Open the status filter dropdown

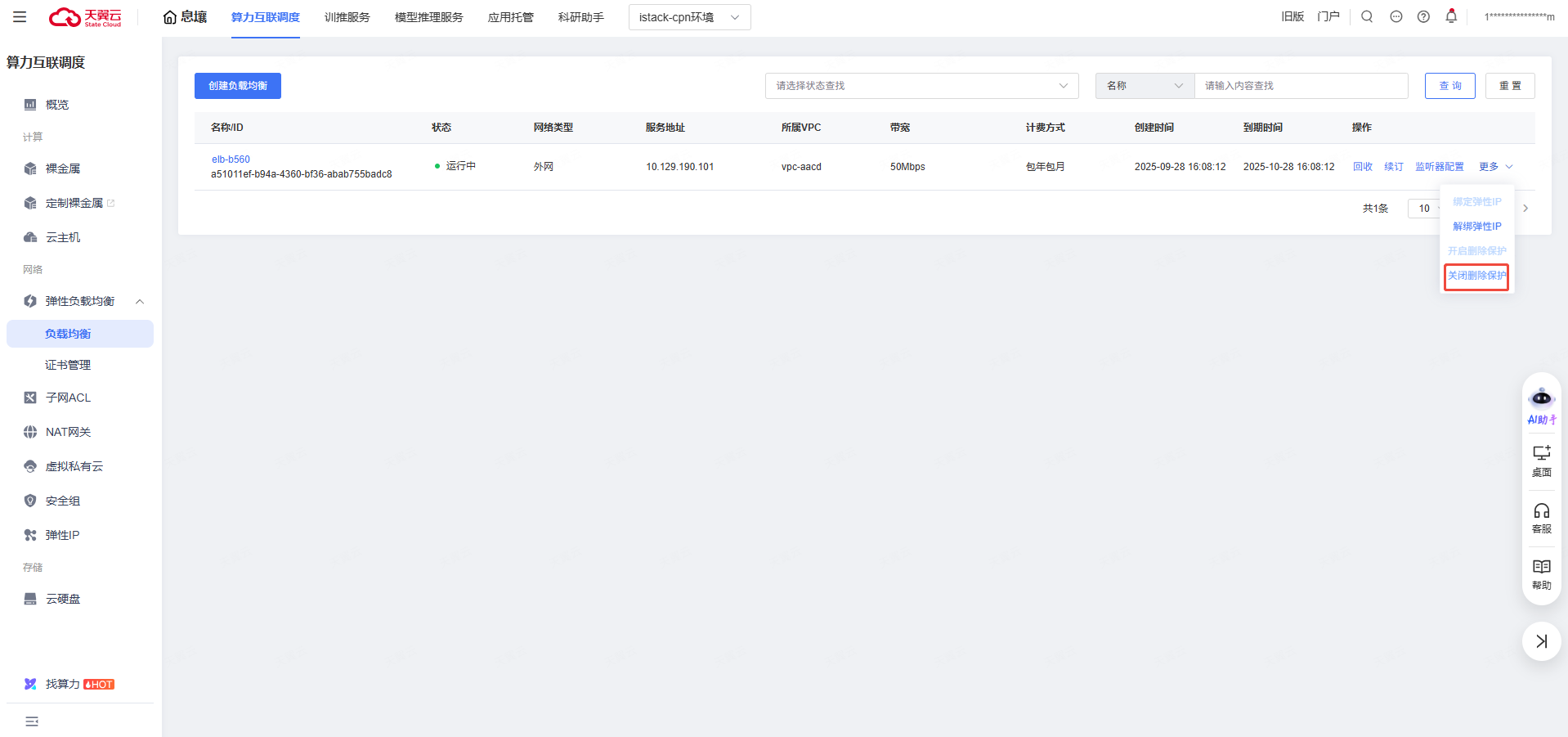point(921,86)
